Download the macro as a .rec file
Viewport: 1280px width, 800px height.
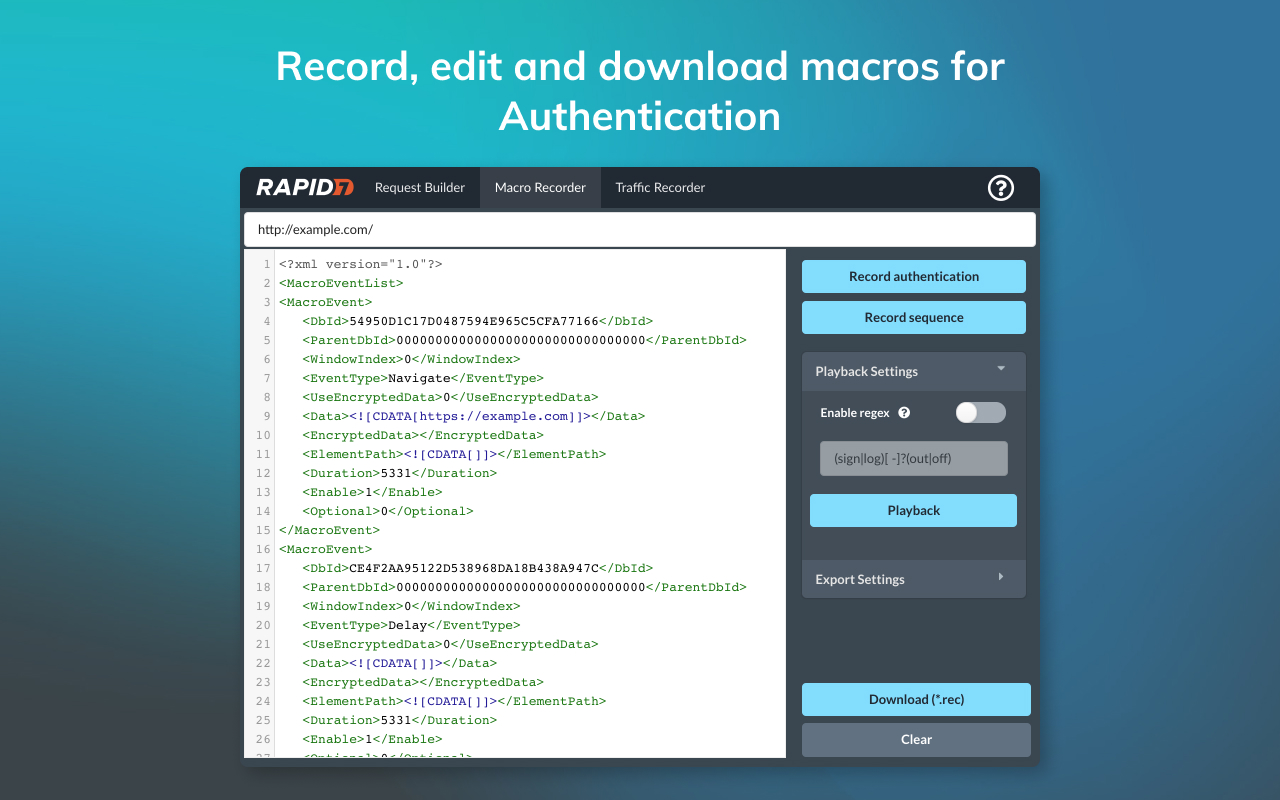916,699
